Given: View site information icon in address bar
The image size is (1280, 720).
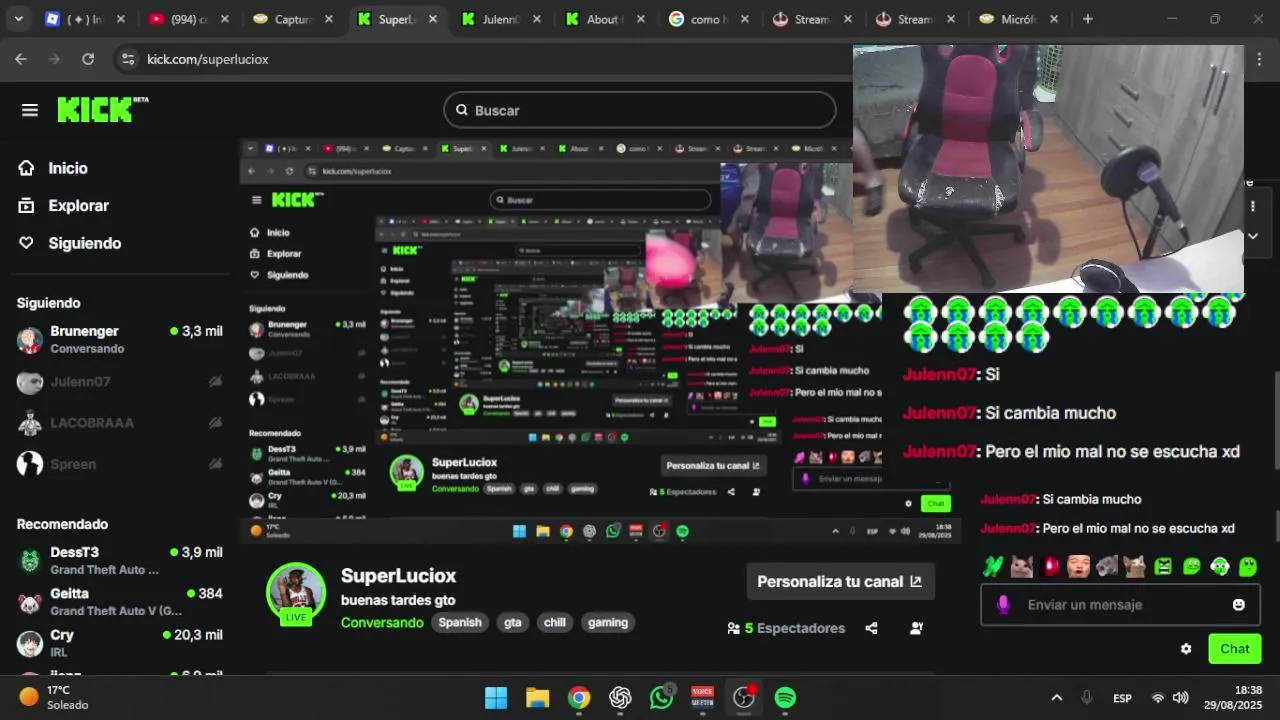Looking at the screenshot, I should click(x=127, y=59).
